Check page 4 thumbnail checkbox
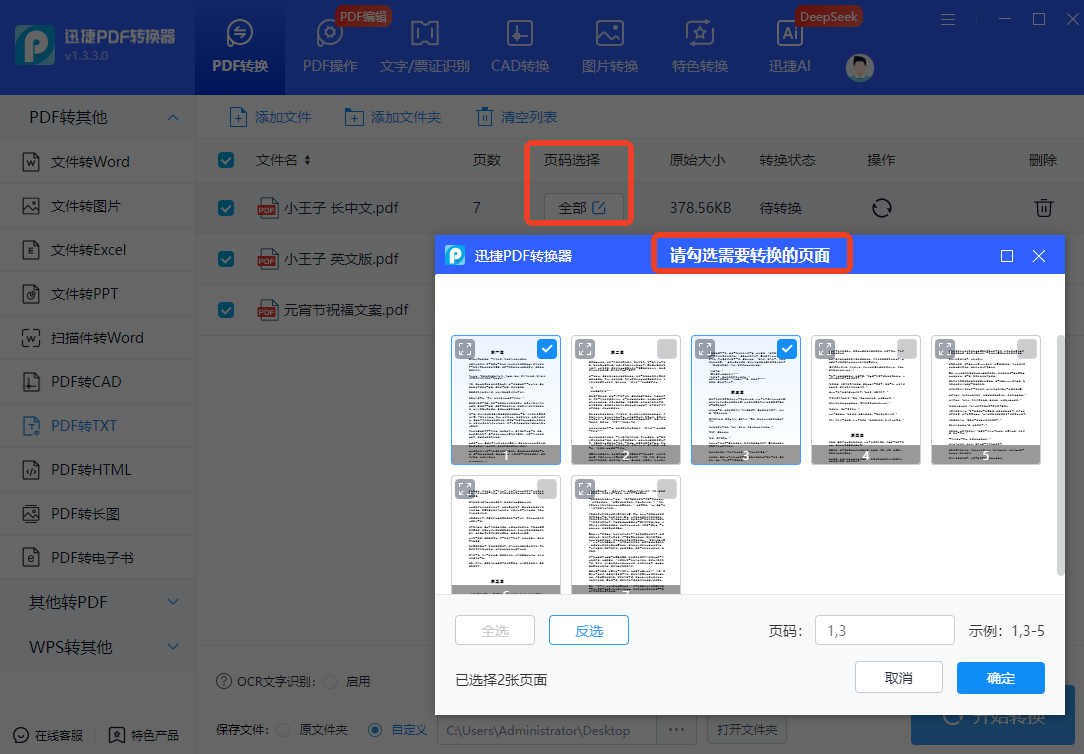The width and height of the screenshot is (1084, 754). [x=906, y=349]
